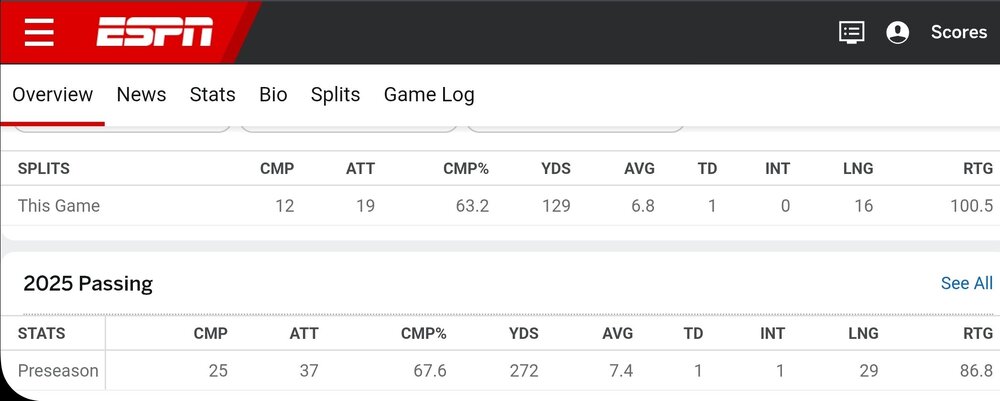Go to Scores in the header

click(x=958, y=32)
